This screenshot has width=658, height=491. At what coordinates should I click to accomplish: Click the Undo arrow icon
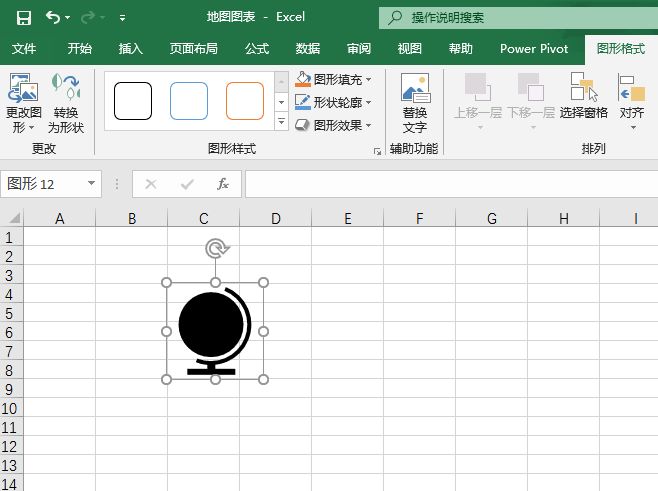click(x=53, y=17)
